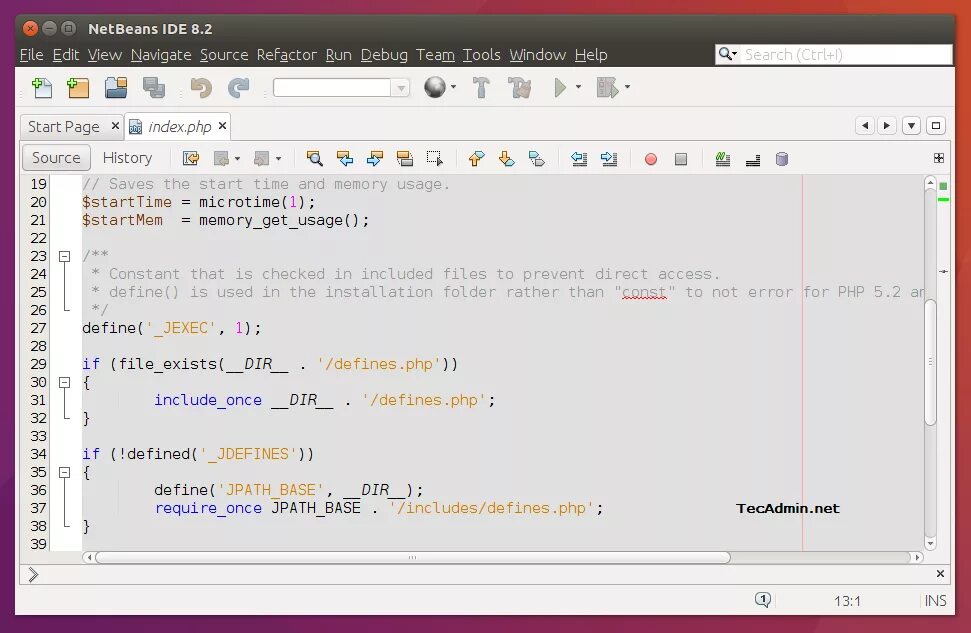The image size is (971, 633).
Task: Toggle a bookmark on the current line
Action: pyautogui.click(x=537, y=158)
